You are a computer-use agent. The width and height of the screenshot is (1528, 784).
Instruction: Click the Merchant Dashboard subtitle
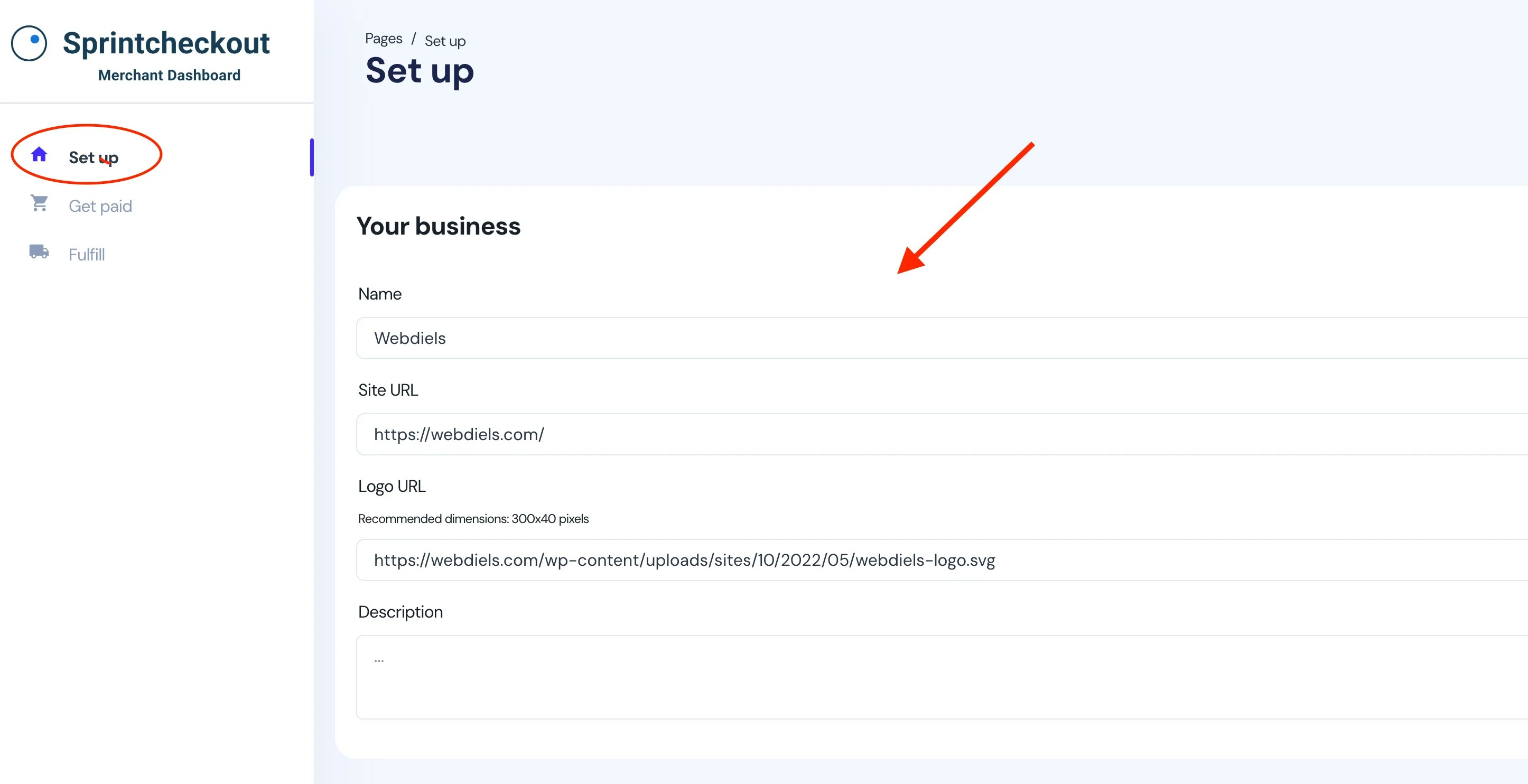[169, 76]
